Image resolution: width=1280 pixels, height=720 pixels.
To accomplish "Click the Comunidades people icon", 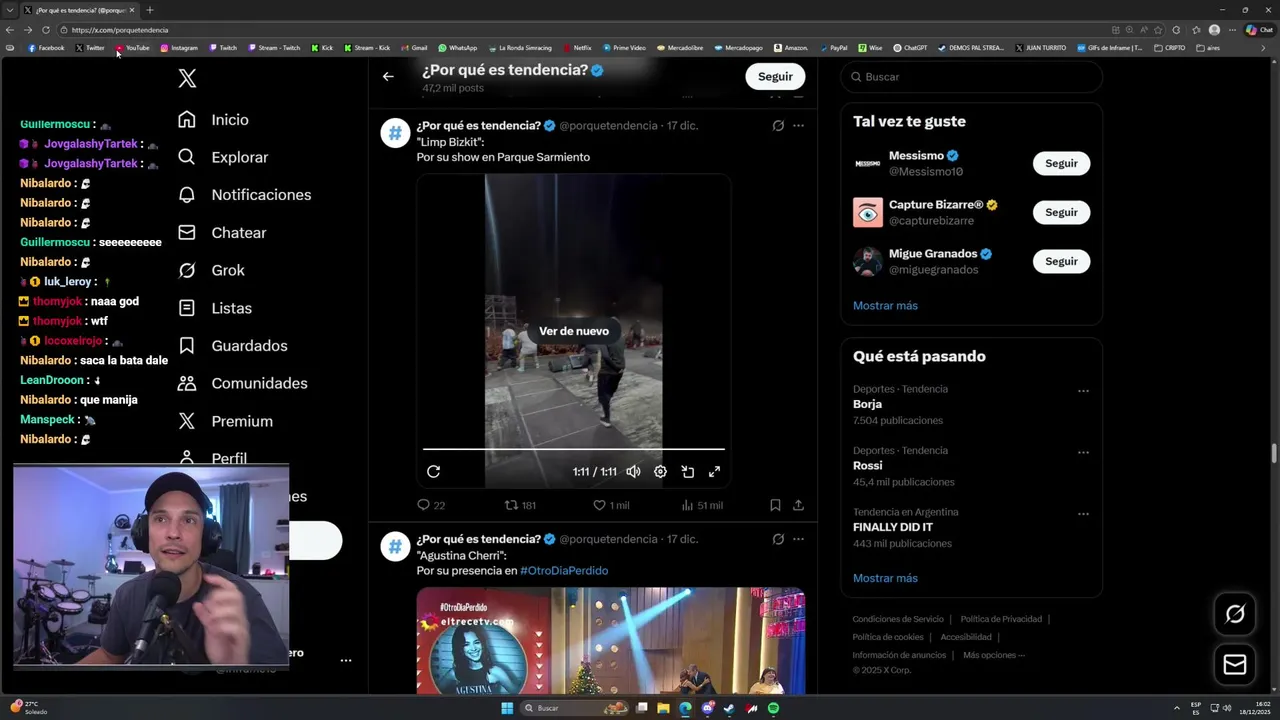I will [187, 383].
